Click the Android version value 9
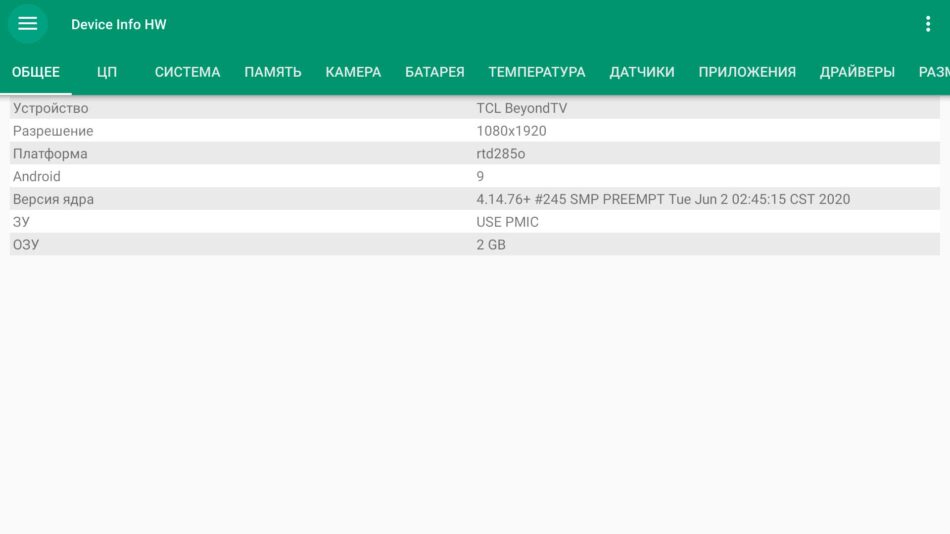The width and height of the screenshot is (950, 534). pos(480,176)
